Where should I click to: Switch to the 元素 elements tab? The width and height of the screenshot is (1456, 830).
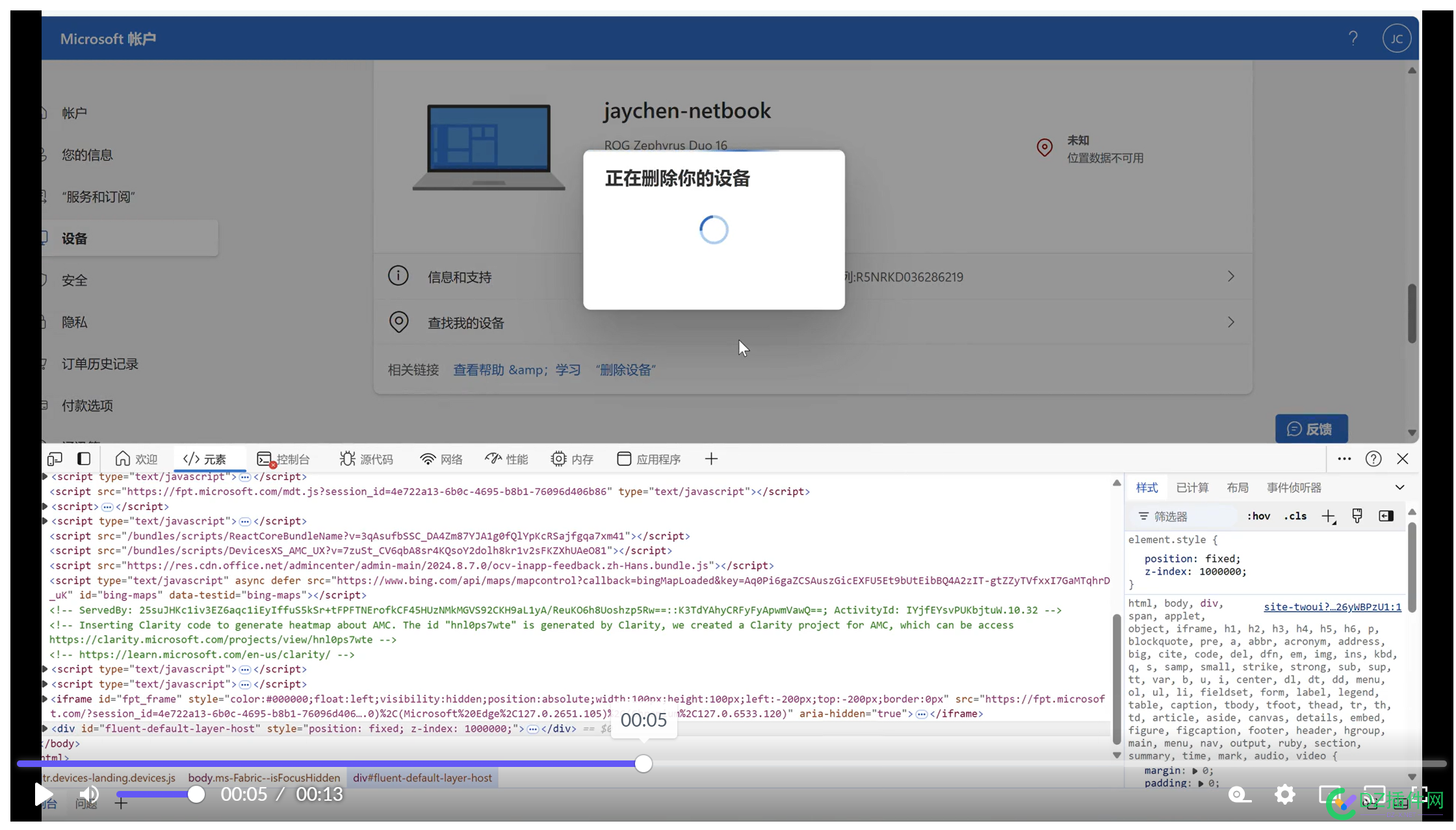[x=205, y=459]
